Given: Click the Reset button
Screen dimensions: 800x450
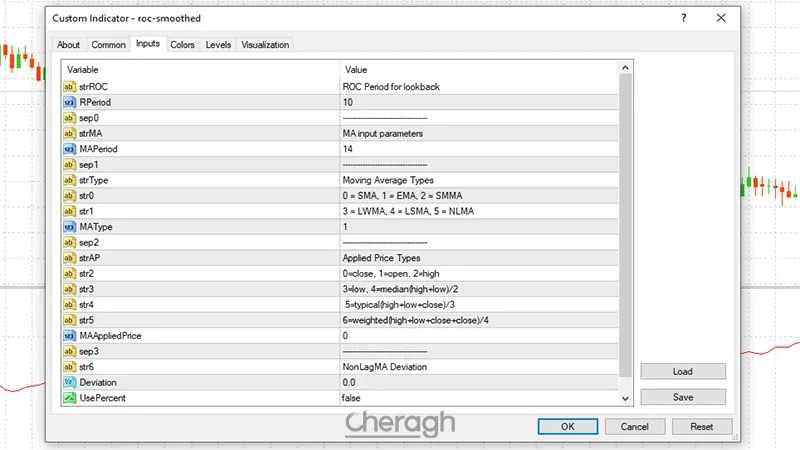Looking at the screenshot, I should (x=701, y=427).
